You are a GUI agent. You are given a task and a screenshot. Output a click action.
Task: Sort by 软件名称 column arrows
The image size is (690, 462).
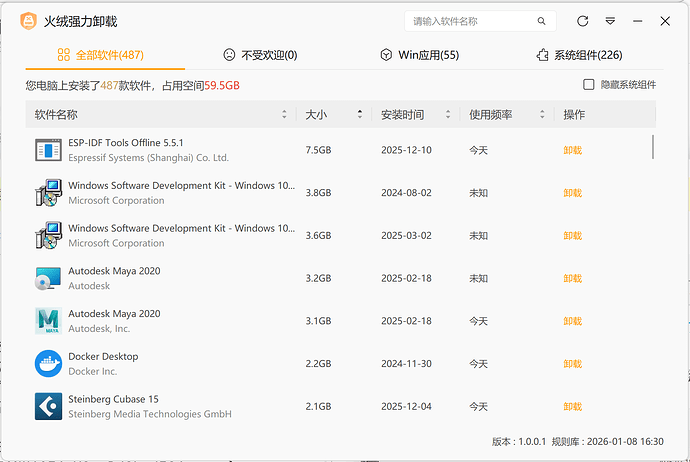coord(284,114)
